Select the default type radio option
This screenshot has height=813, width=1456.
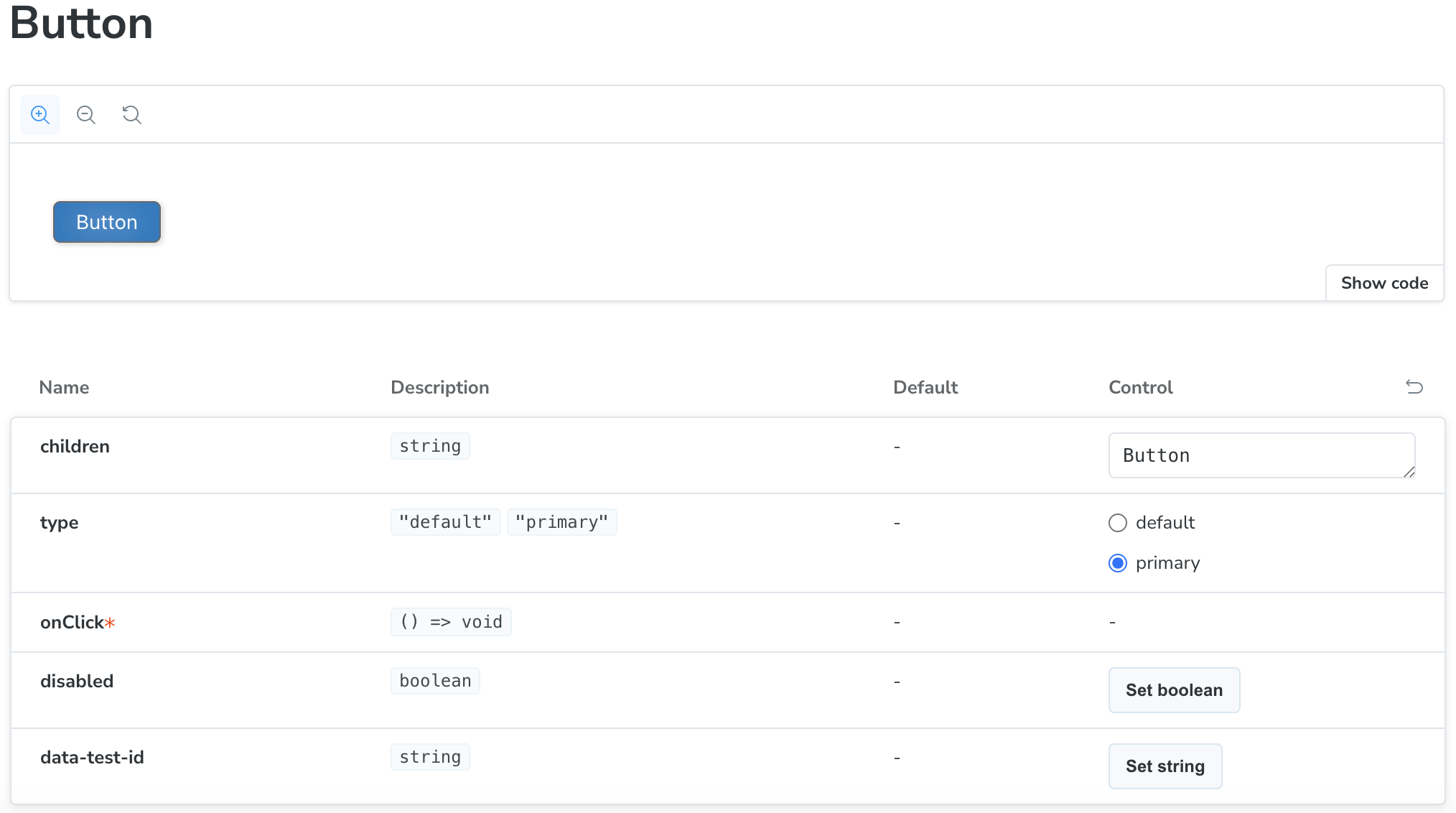[1118, 523]
